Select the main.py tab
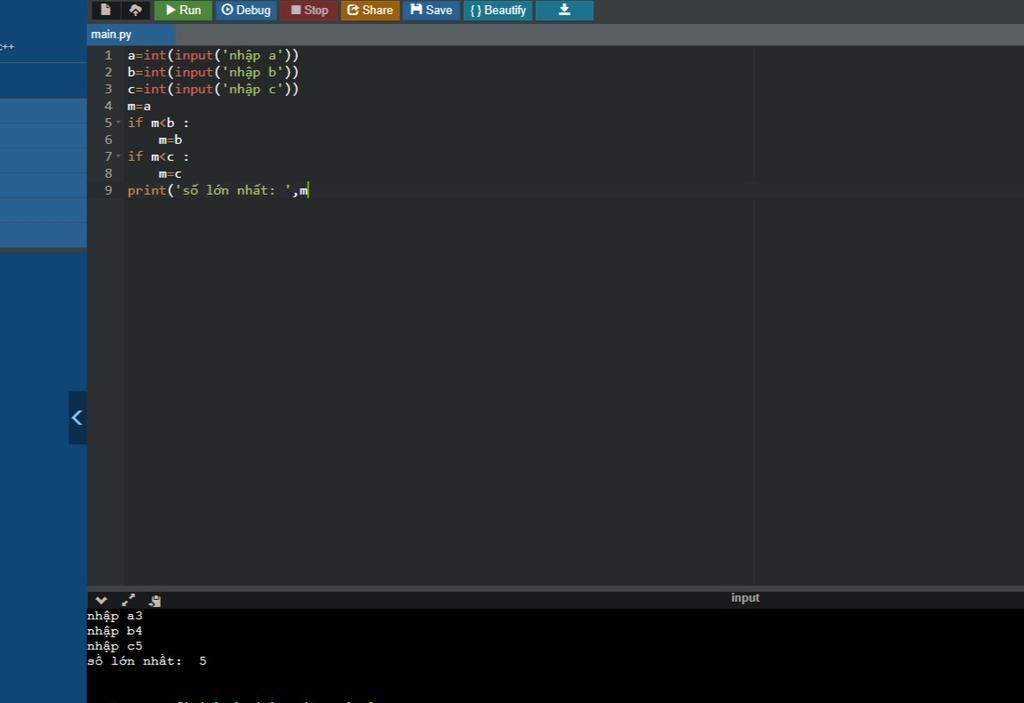1024x703 pixels. coord(130,34)
